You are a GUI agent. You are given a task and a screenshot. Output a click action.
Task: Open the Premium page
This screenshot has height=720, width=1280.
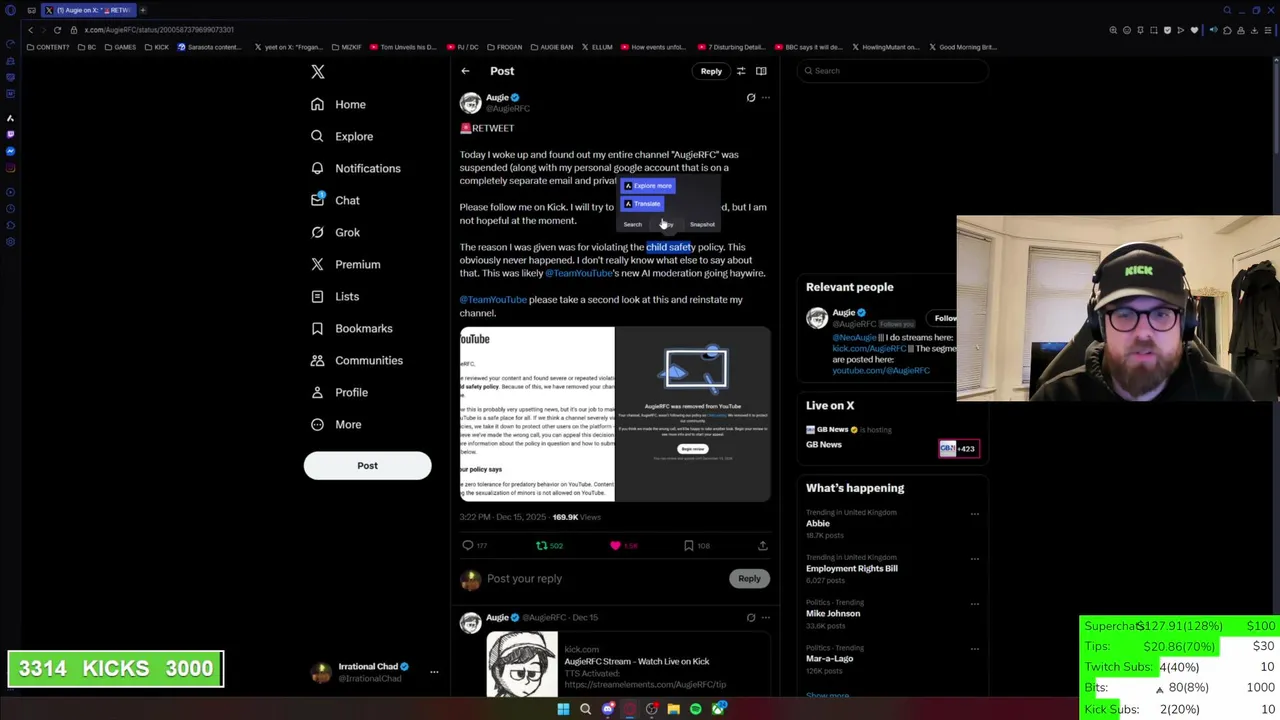(x=345, y=264)
